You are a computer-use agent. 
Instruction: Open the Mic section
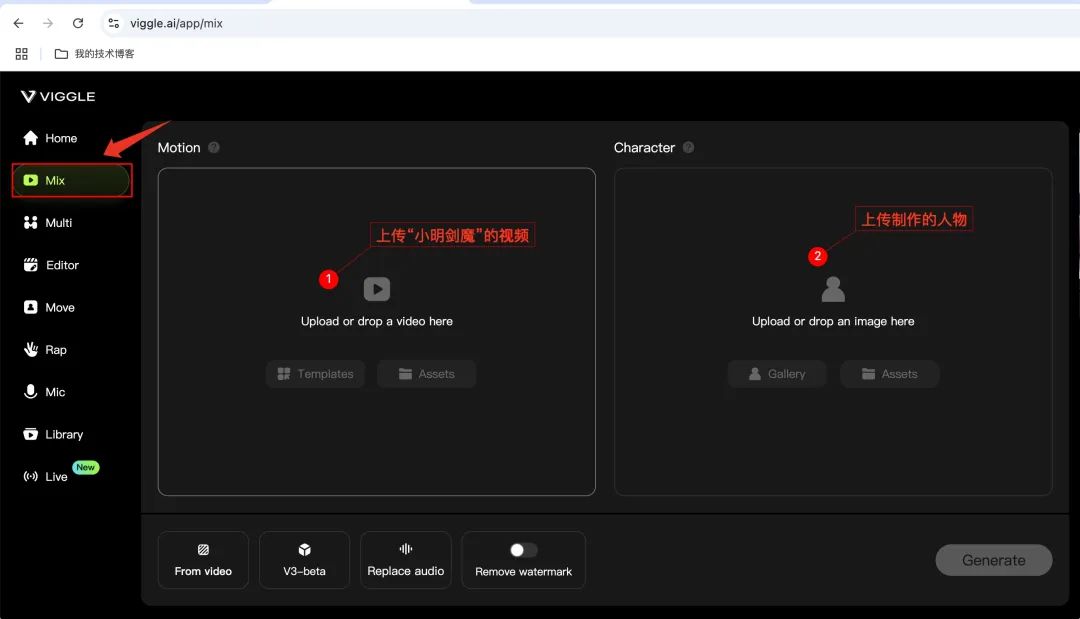[x=44, y=392]
